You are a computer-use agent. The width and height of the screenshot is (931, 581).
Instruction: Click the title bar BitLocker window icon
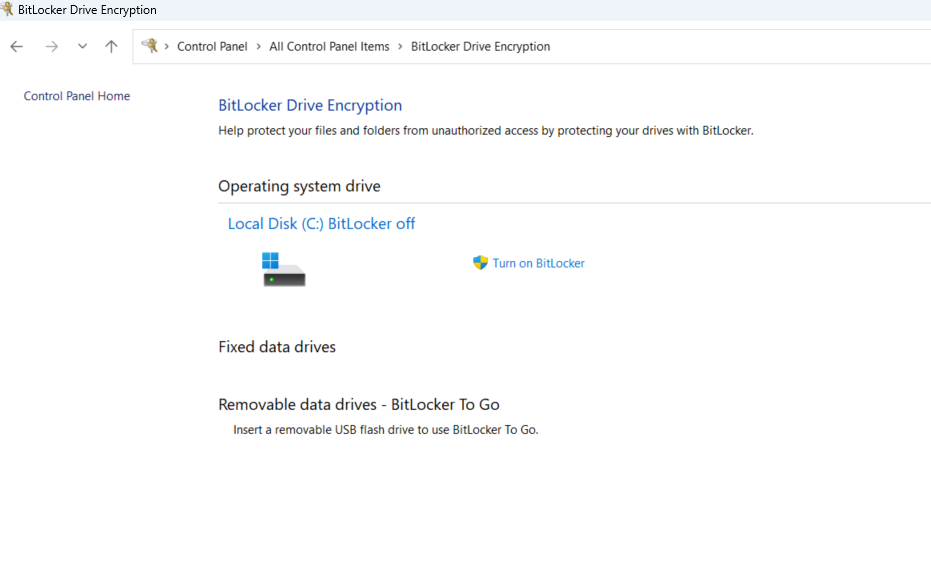pos(7,9)
